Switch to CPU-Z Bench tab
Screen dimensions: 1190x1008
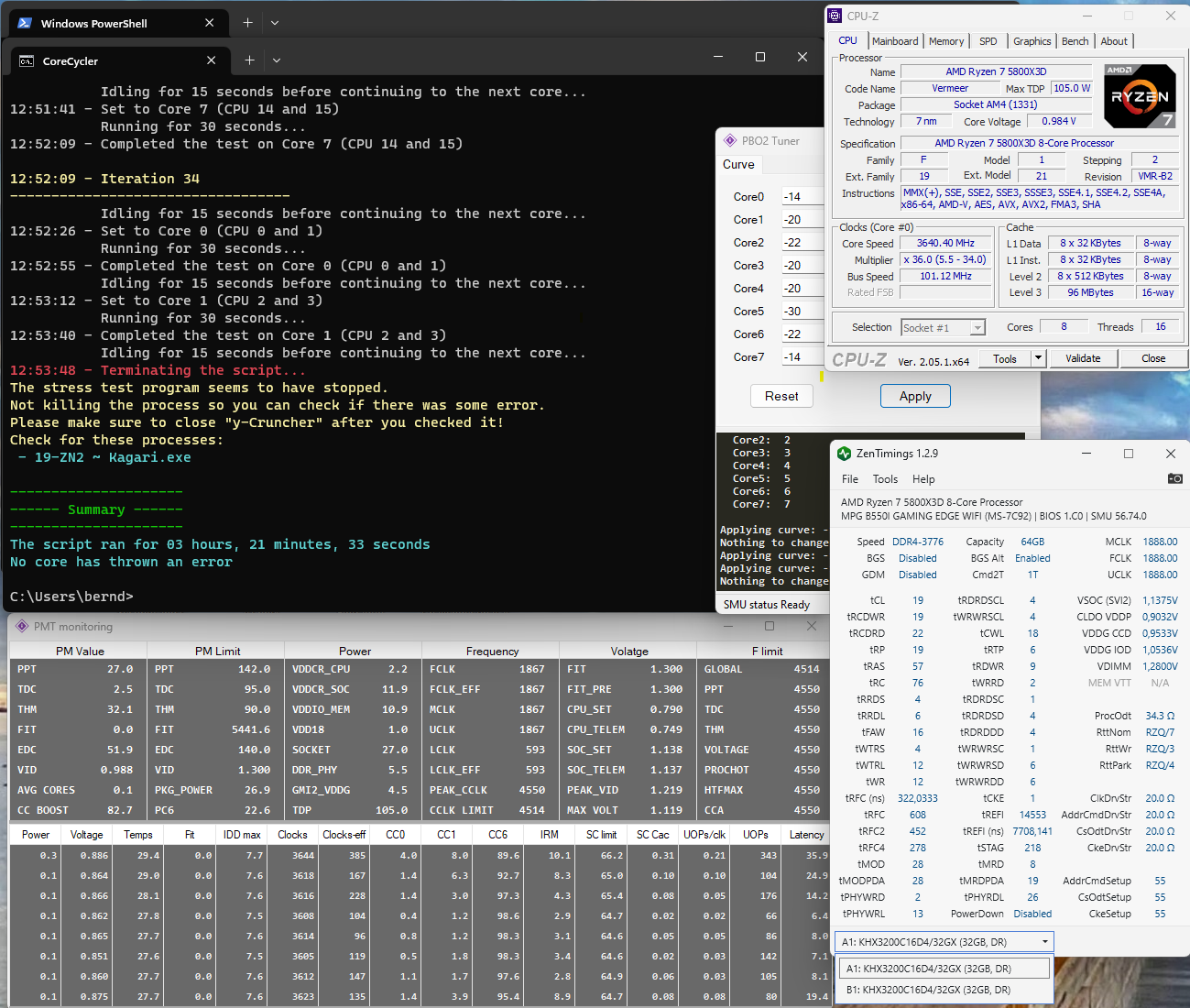coord(1075,41)
